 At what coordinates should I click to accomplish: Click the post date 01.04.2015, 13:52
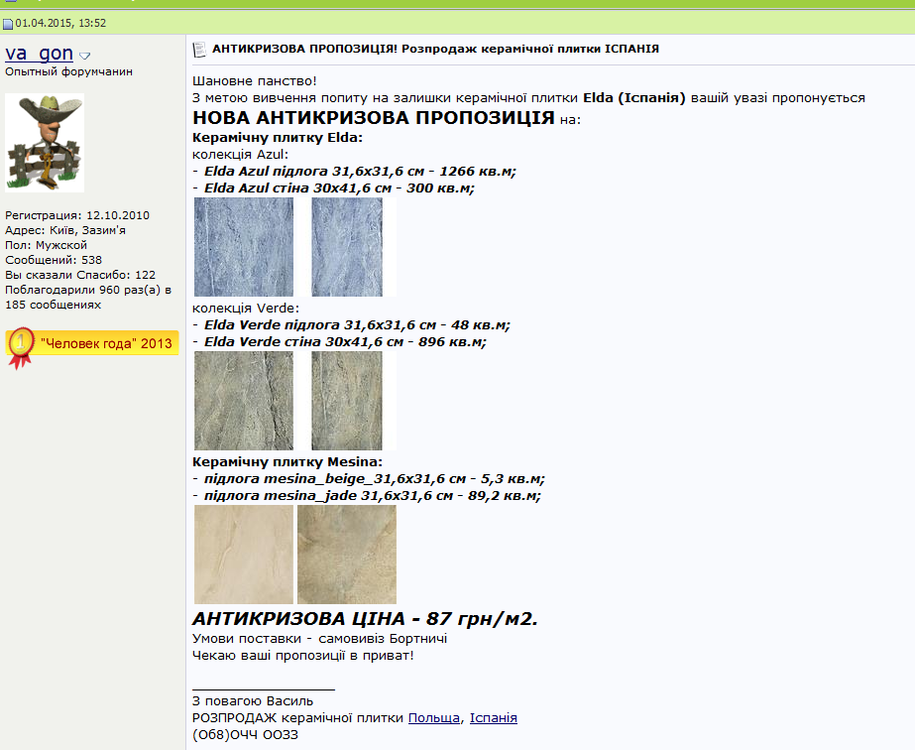[x=60, y=22]
